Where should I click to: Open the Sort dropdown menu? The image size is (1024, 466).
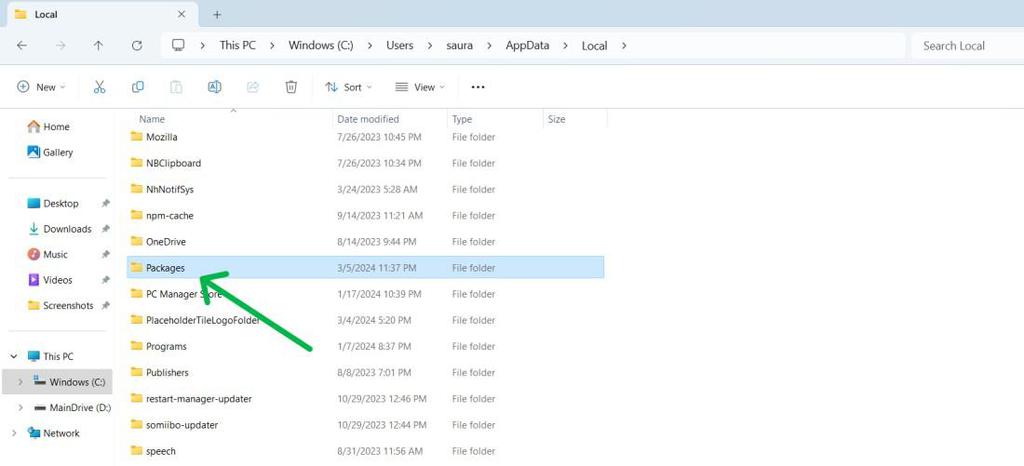348,87
